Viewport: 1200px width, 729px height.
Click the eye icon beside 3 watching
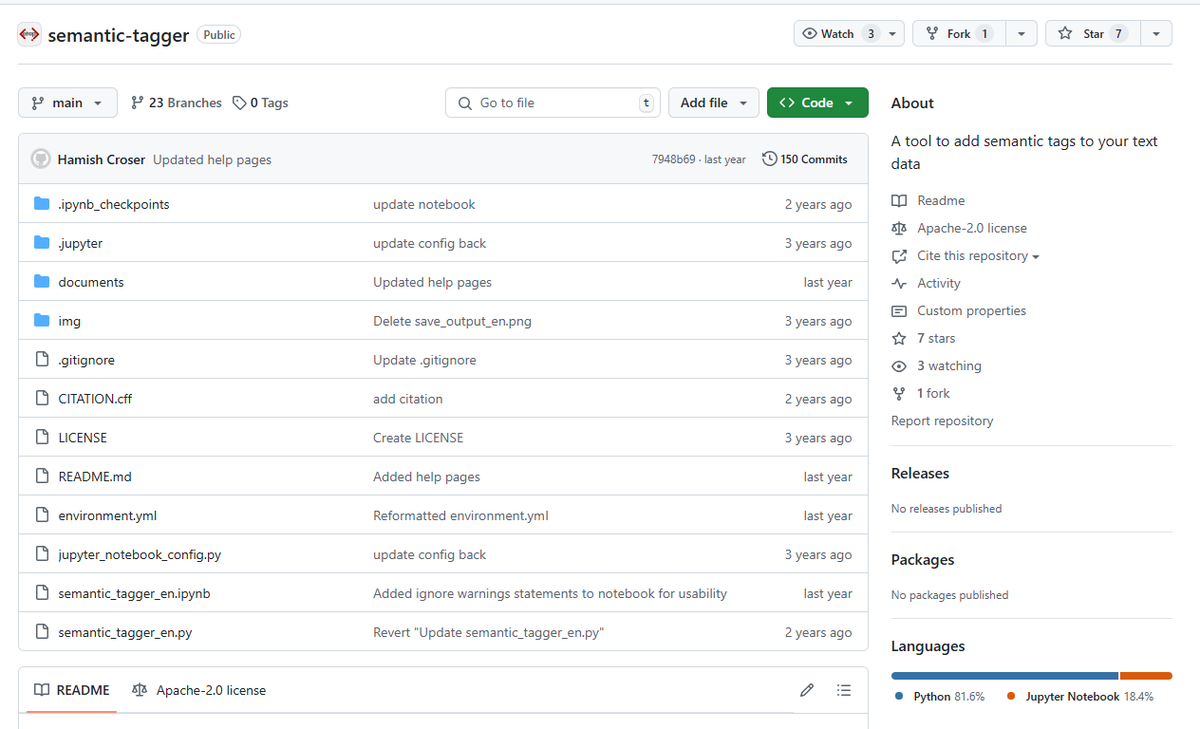tap(899, 366)
